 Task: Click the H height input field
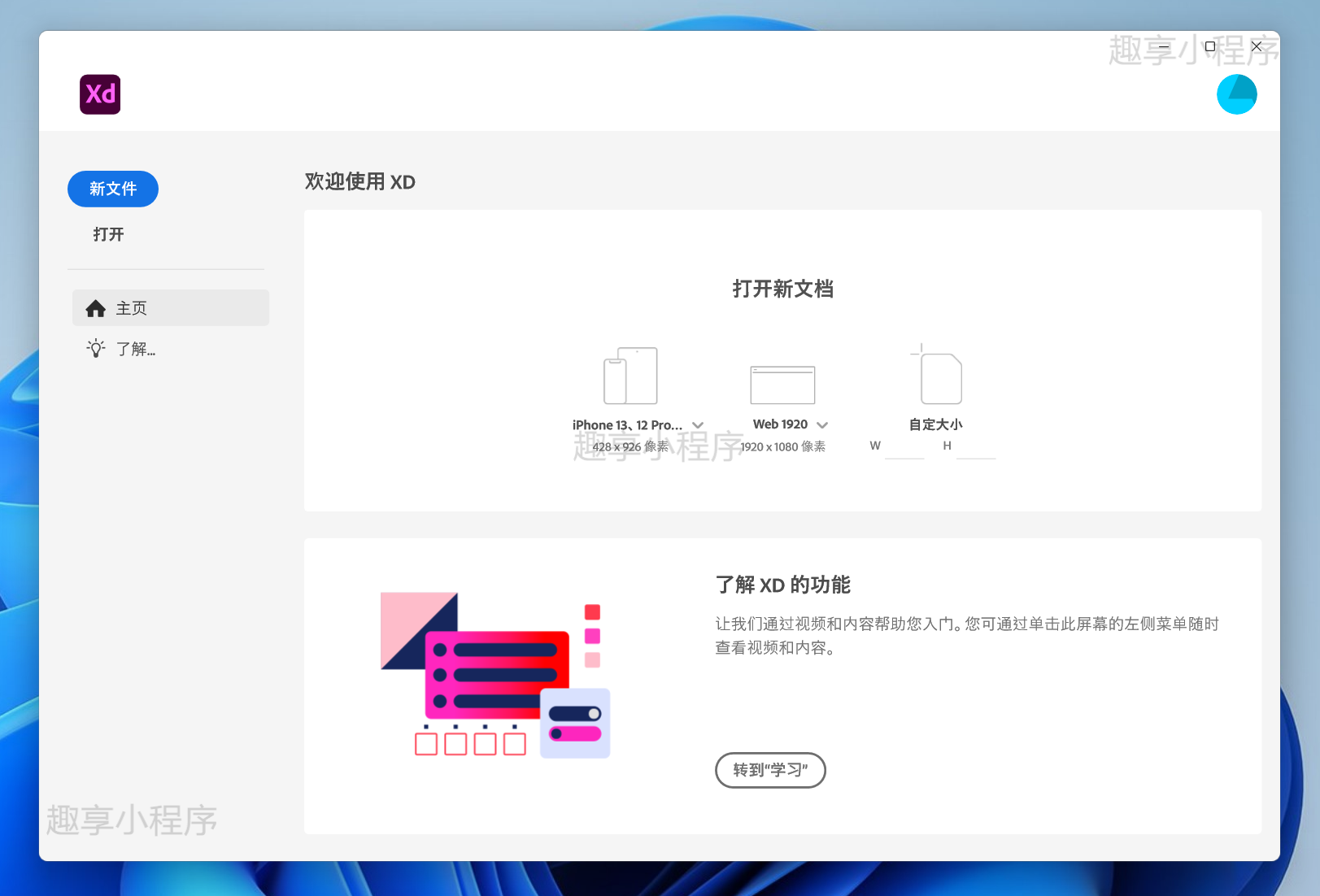[x=976, y=446]
